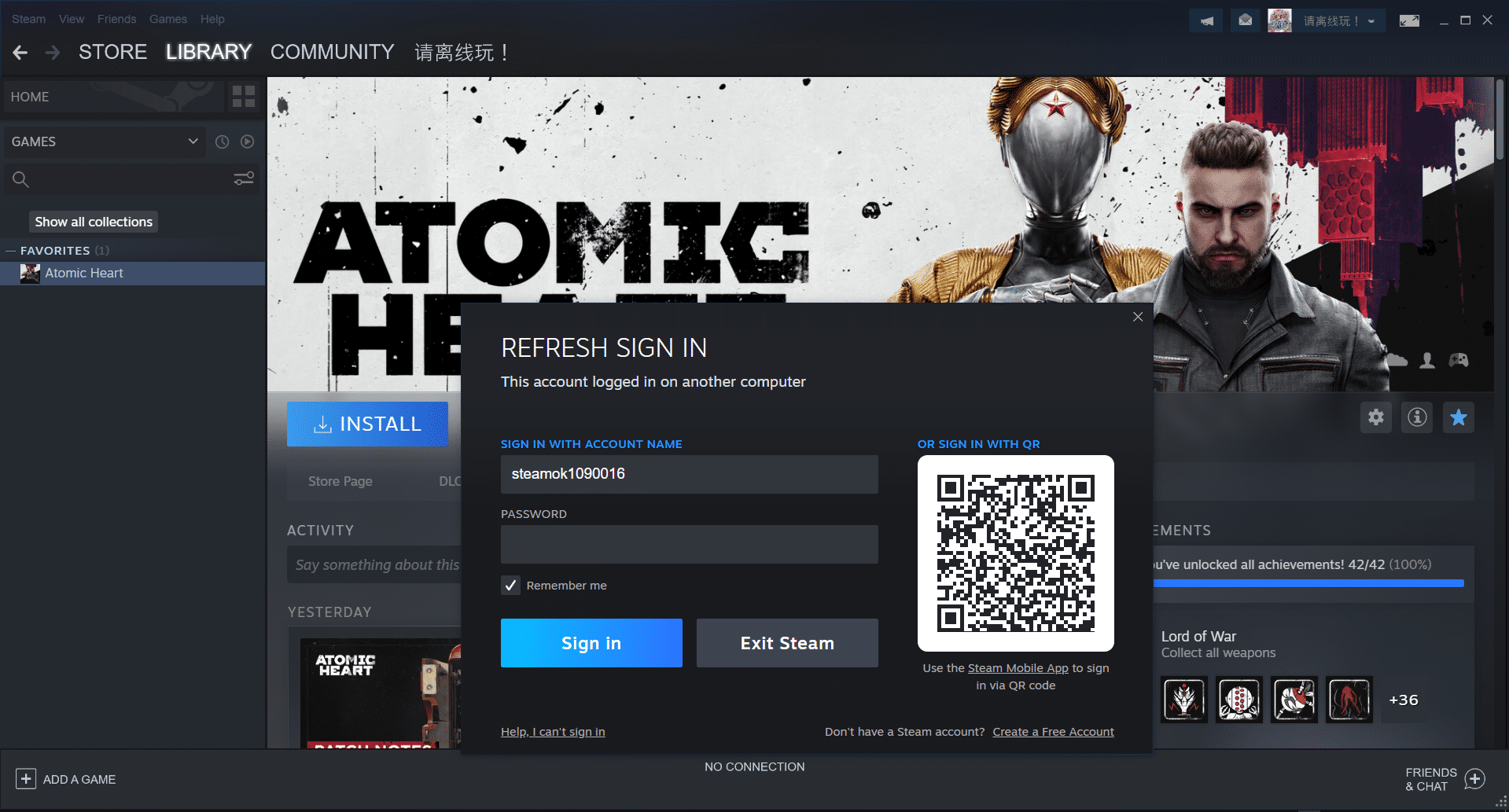1509x812 pixels.
Task: Open the Games menu
Action: tap(168, 19)
